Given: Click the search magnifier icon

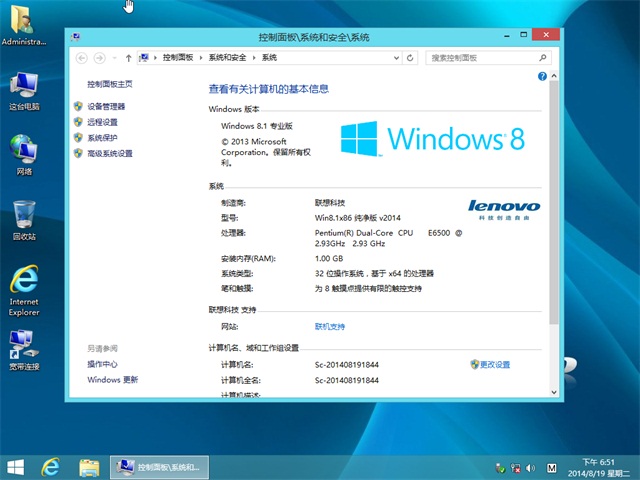Looking at the screenshot, I should [x=543, y=58].
